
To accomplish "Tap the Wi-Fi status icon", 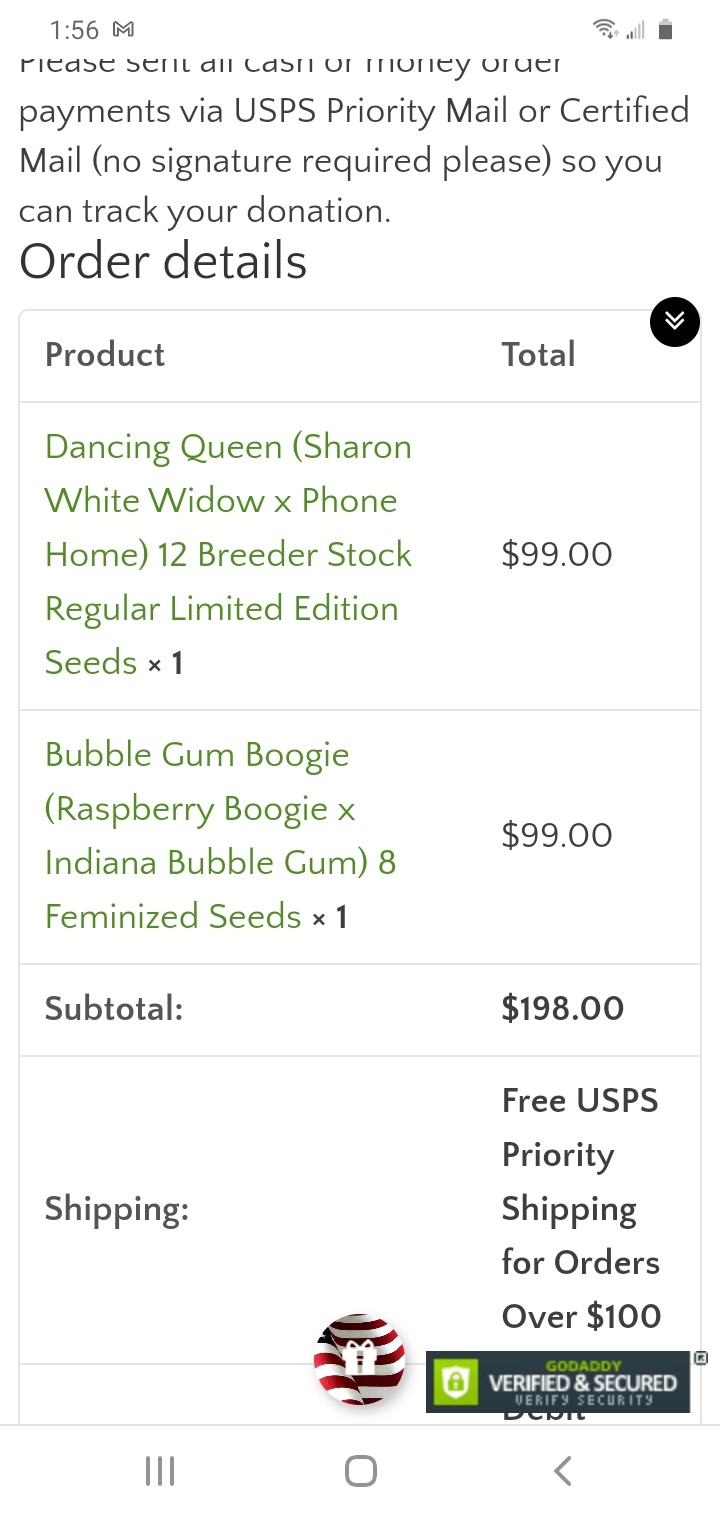I will (x=605, y=29).
